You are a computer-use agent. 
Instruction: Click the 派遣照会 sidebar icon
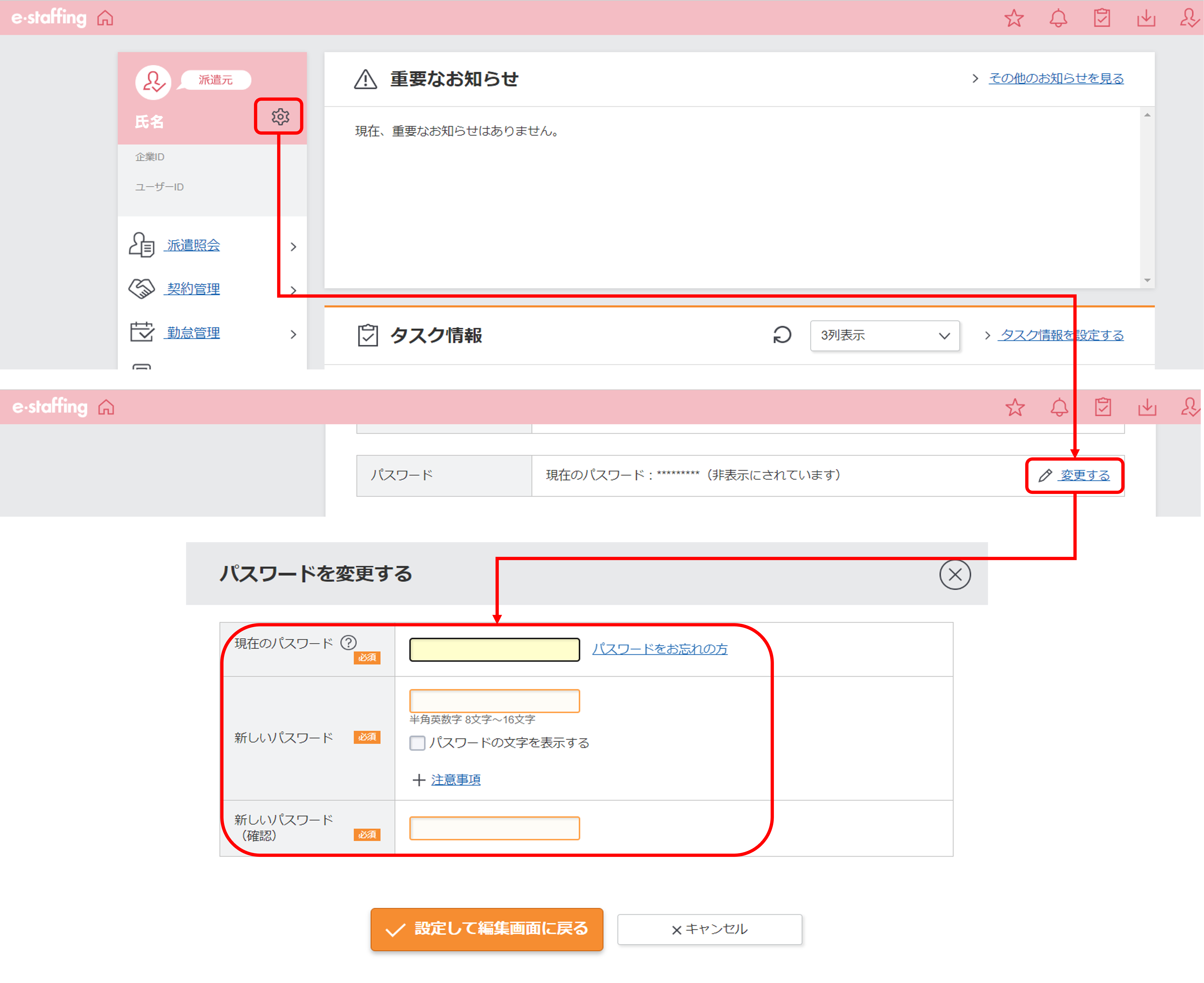click(142, 245)
